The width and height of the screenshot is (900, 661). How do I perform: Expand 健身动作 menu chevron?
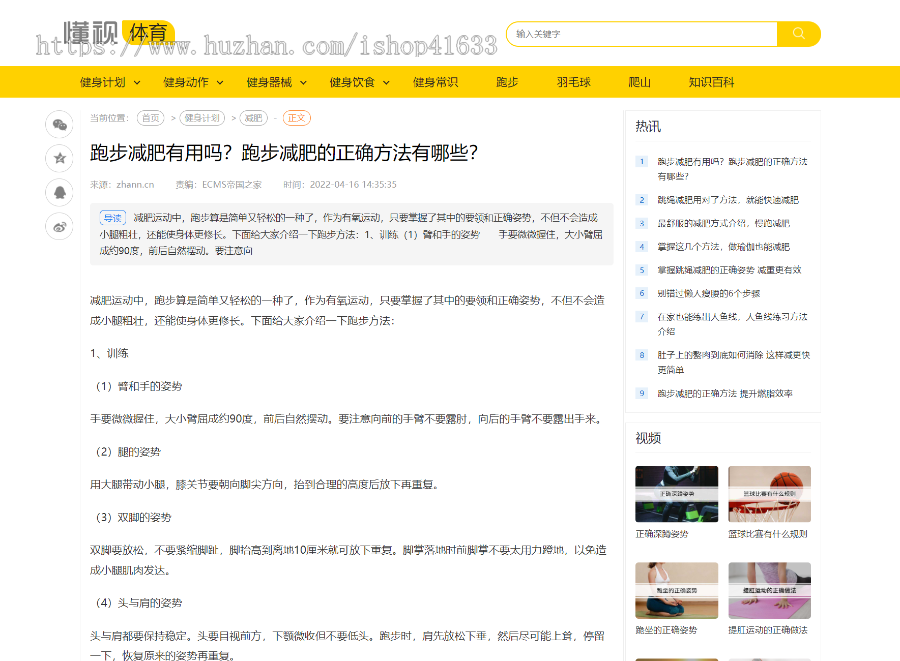[x=220, y=83]
